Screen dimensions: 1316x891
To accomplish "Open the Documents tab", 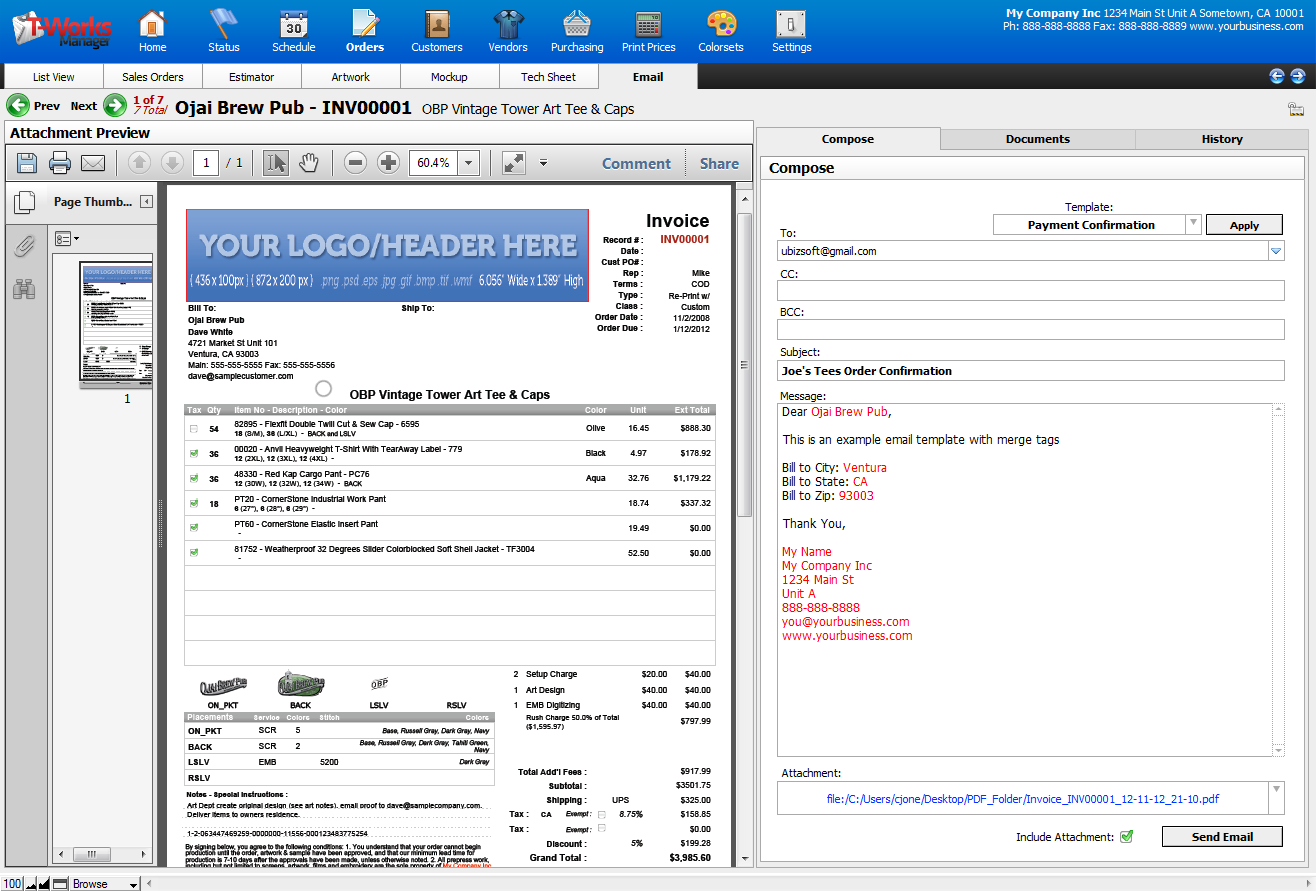I will tap(1038, 139).
